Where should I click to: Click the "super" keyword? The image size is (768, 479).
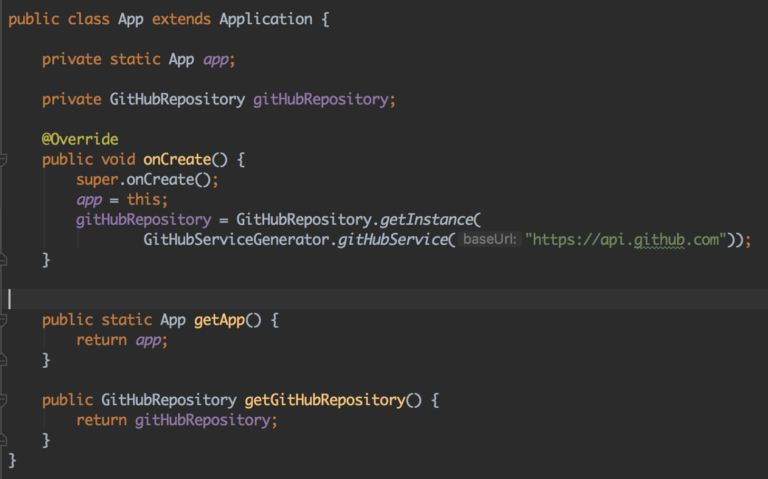pyautogui.click(x=97, y=180)
